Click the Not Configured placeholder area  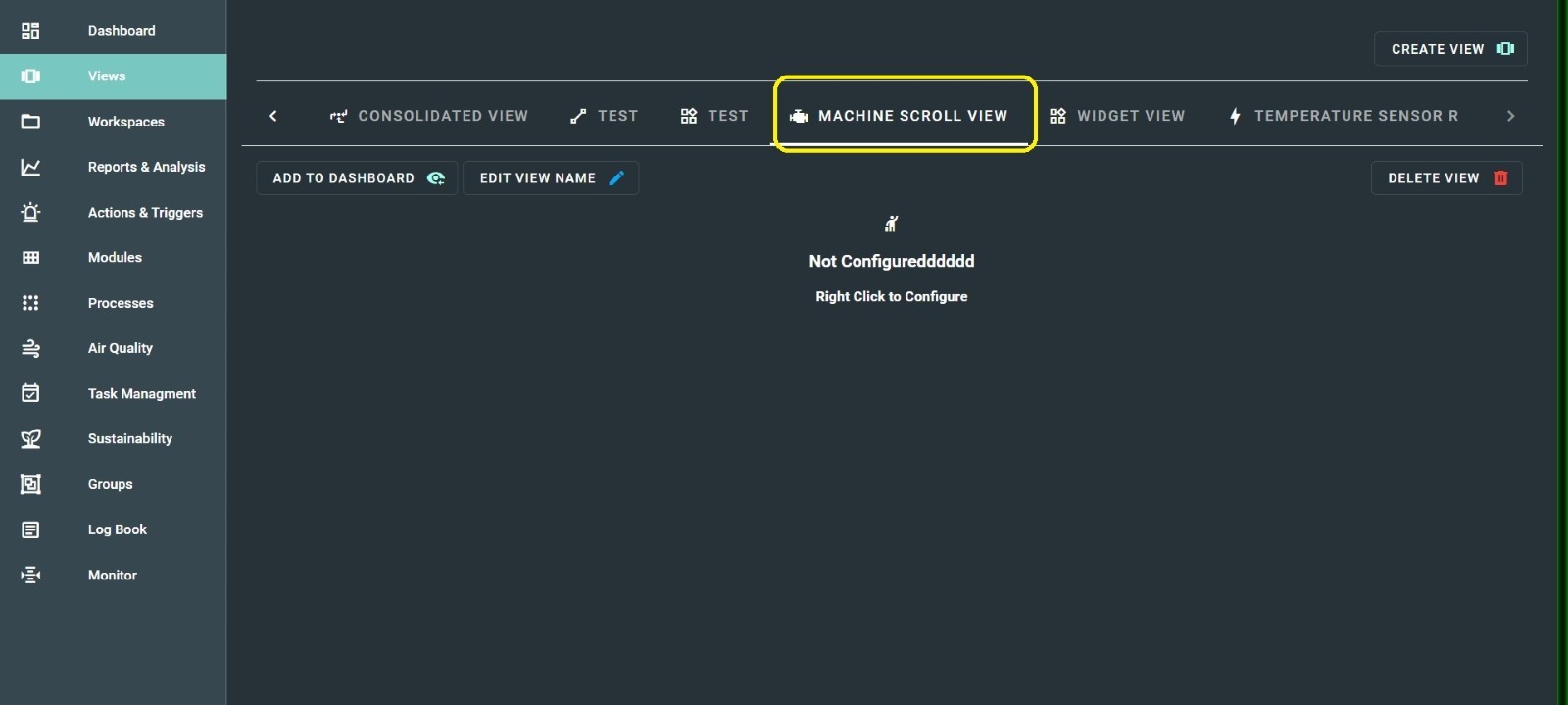[x=891, y=262]
